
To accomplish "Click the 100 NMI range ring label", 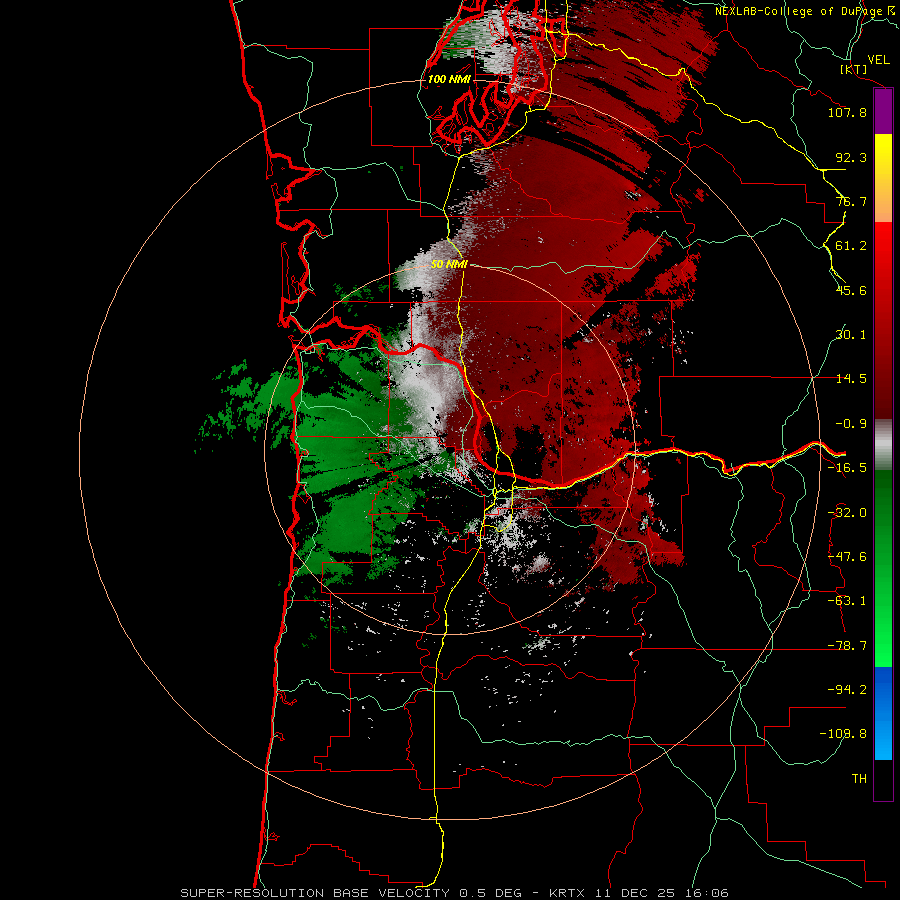I will pos(449,79).
